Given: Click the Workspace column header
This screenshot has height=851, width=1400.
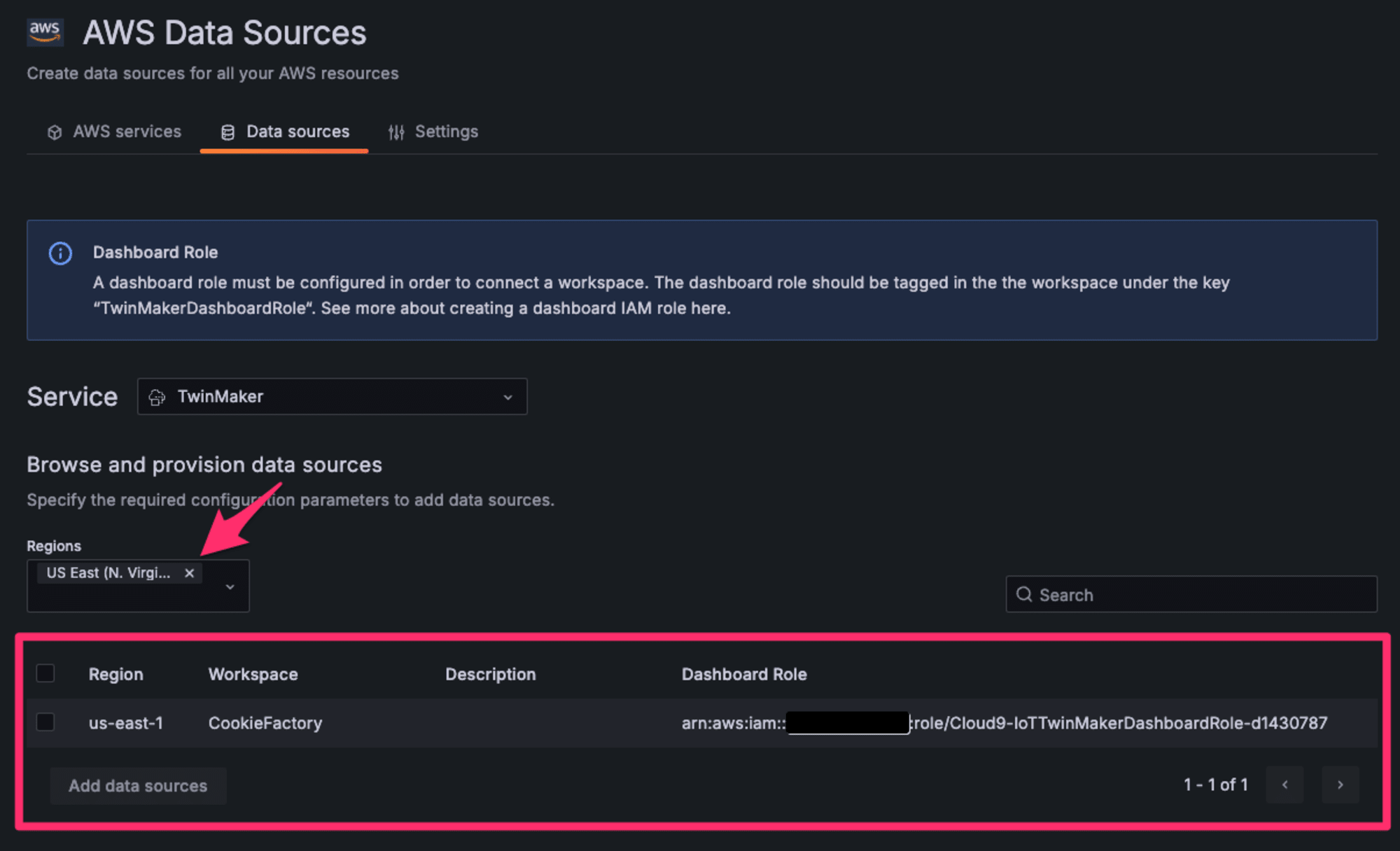Looking at the screenshot, I should click(253, 675).
